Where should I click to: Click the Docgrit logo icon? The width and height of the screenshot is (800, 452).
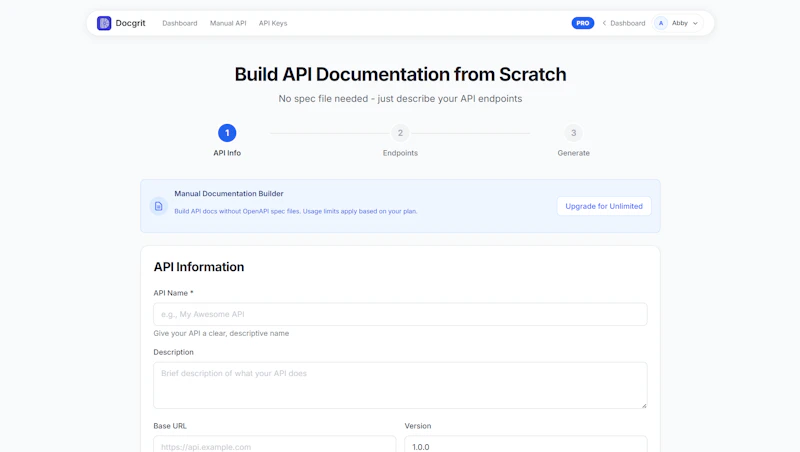[x=104, y=23]
